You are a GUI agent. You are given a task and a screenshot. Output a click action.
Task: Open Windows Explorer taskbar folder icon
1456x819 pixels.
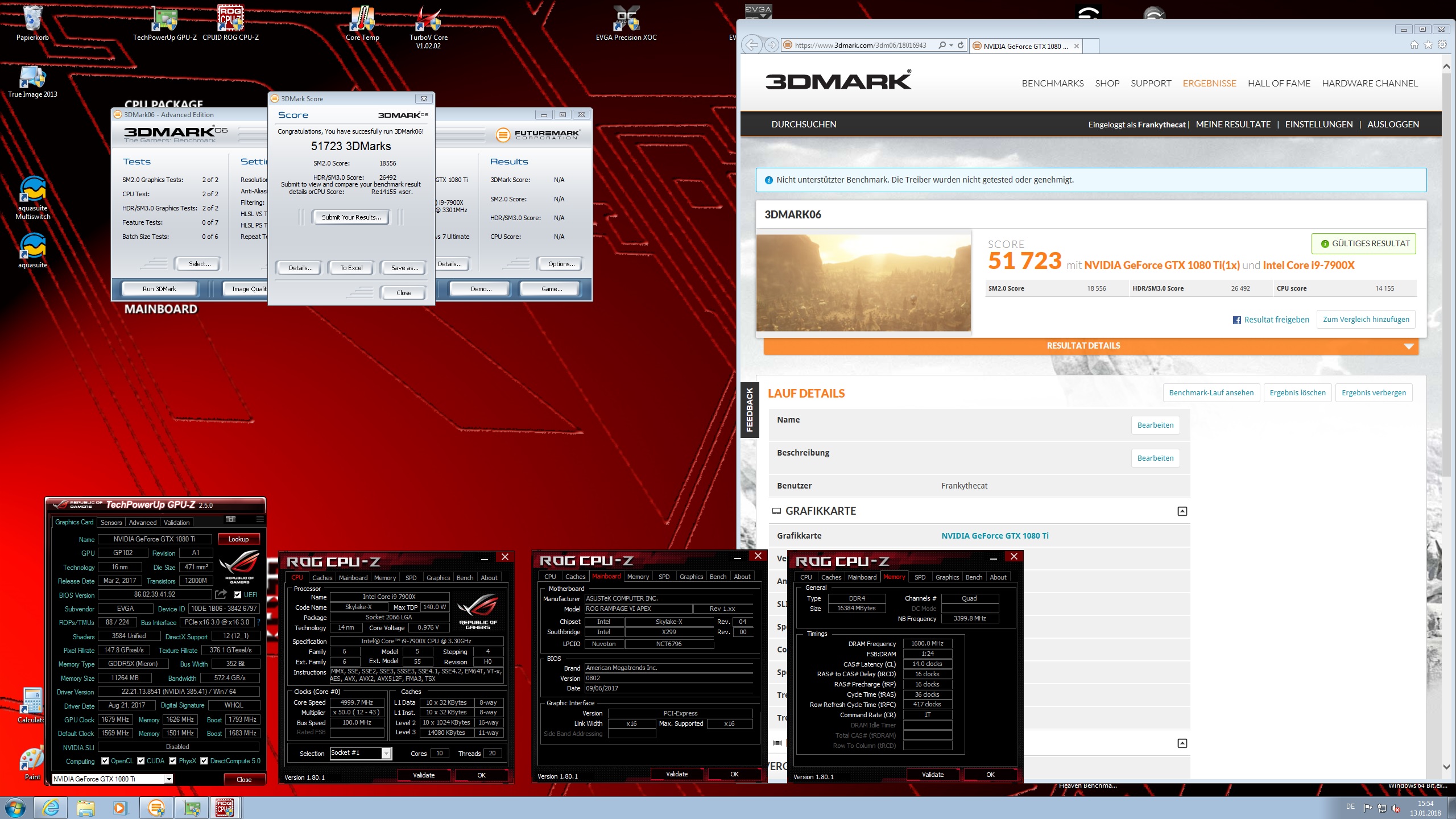pyautogui.click(x=86, y=808)
